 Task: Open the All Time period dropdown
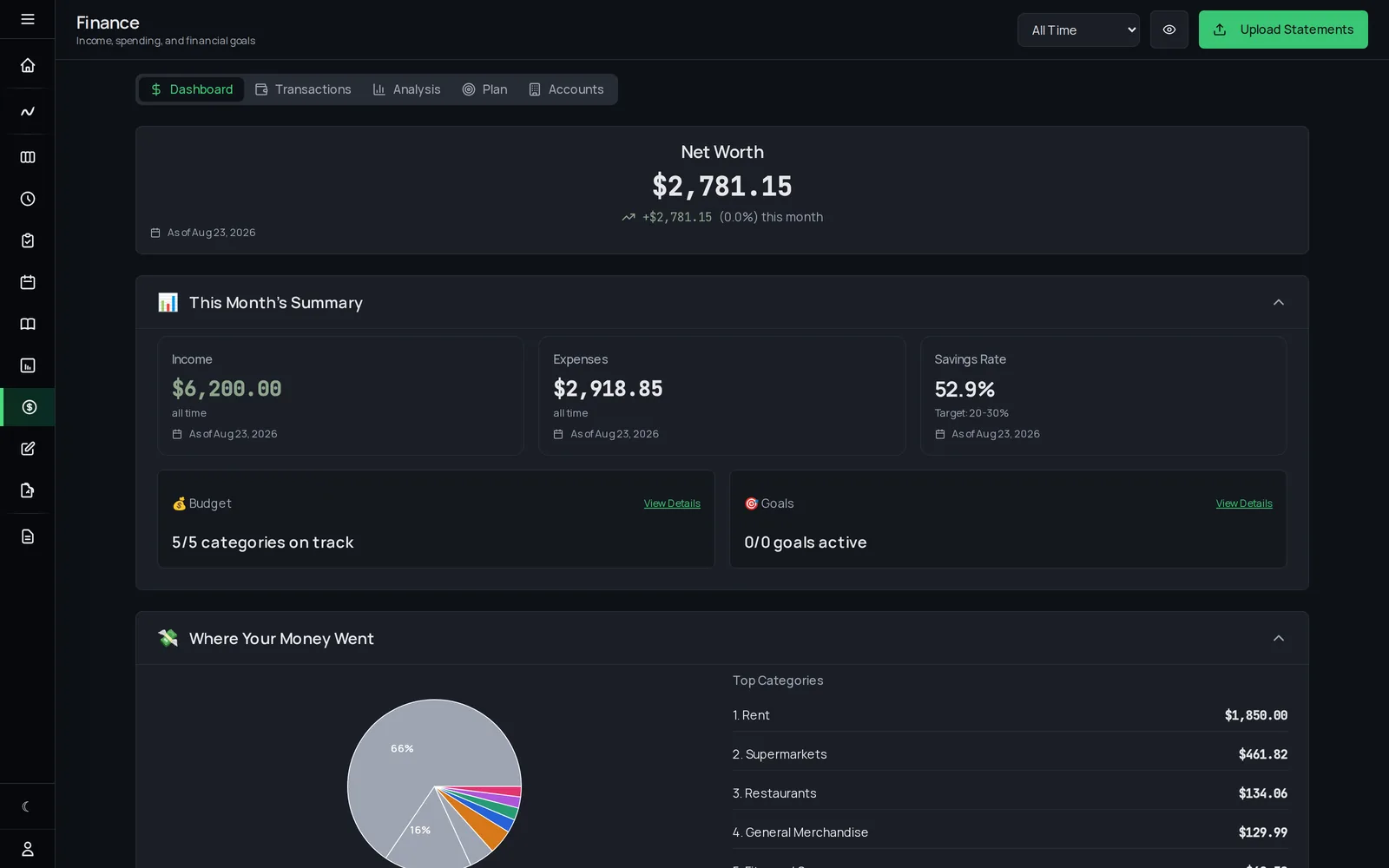click(1078, 30)
